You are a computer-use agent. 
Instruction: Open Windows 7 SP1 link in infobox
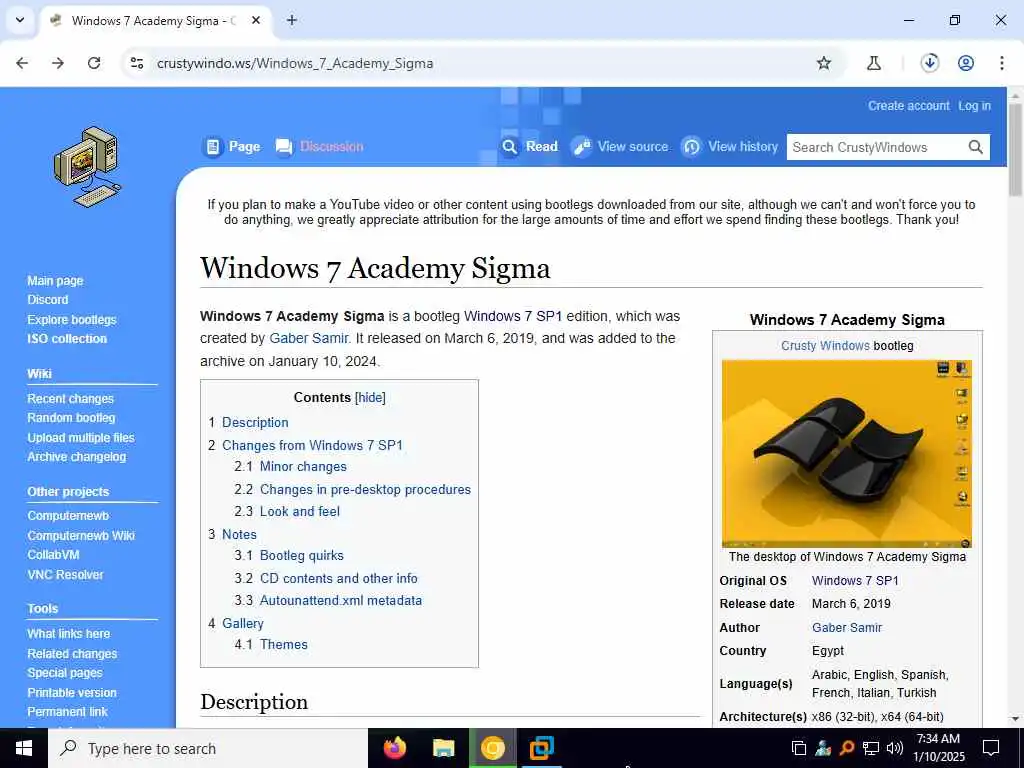point(855,581)
